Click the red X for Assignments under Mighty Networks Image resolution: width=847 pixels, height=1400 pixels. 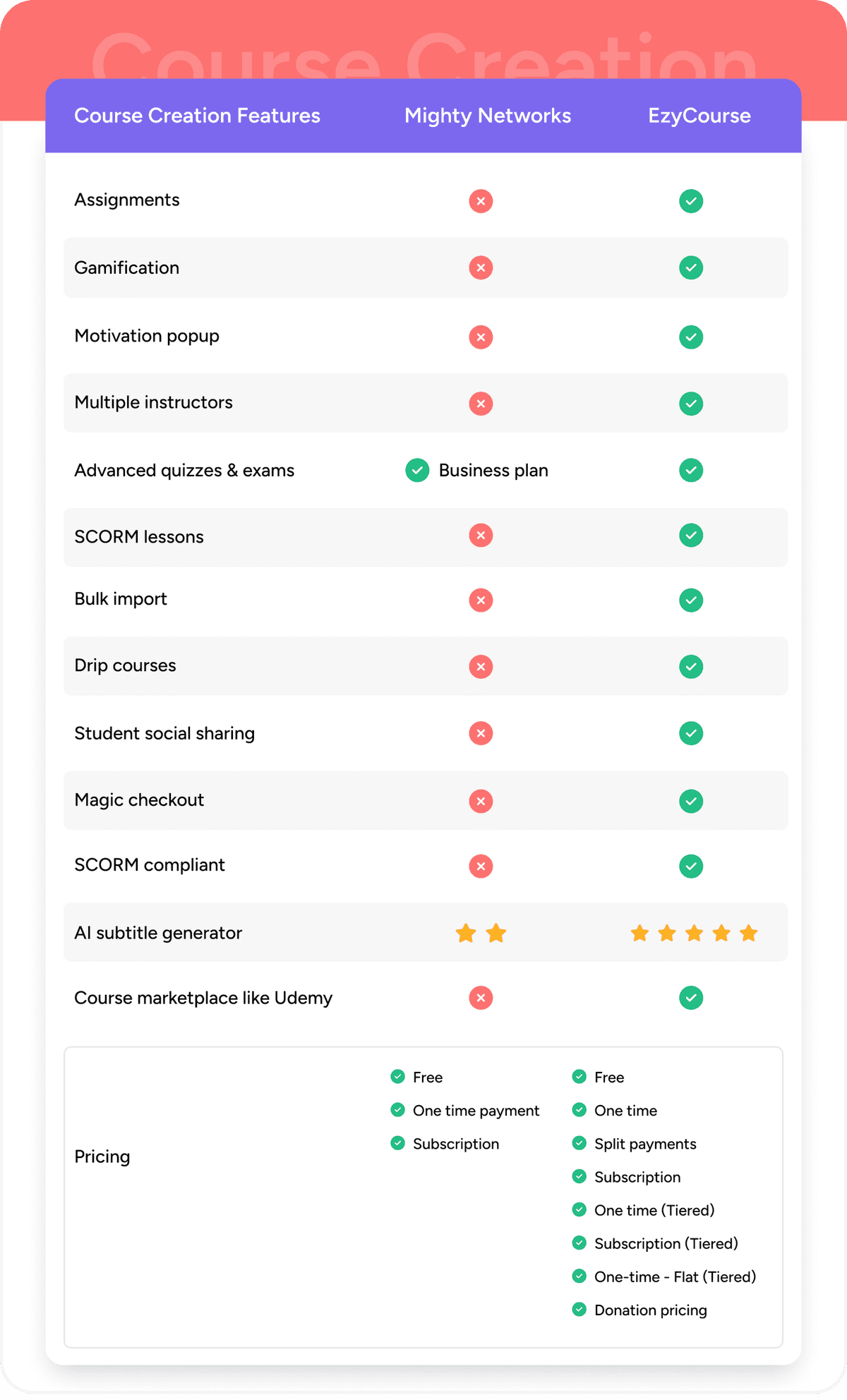[481, 201]
